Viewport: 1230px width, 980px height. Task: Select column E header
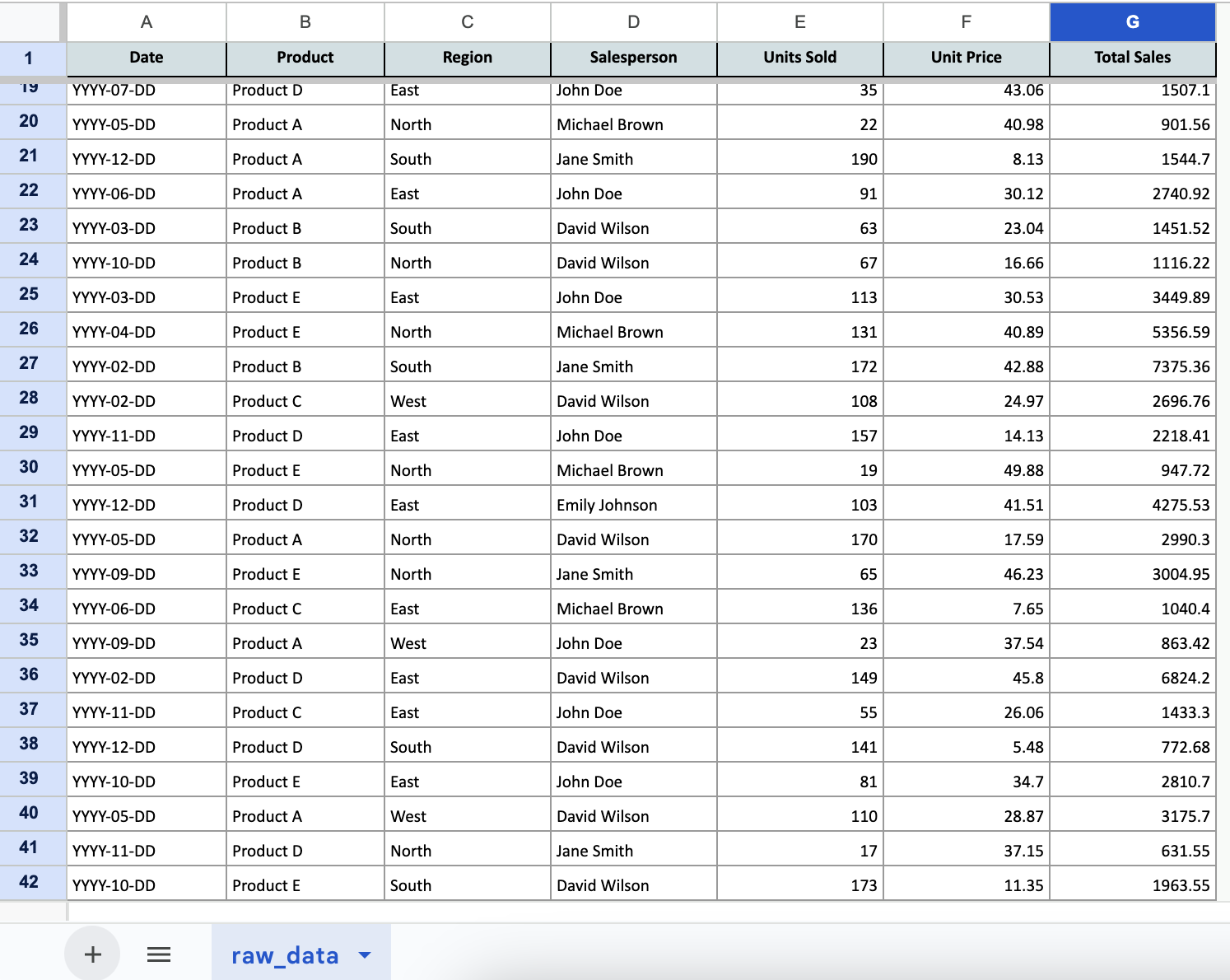tap(800, 22)
